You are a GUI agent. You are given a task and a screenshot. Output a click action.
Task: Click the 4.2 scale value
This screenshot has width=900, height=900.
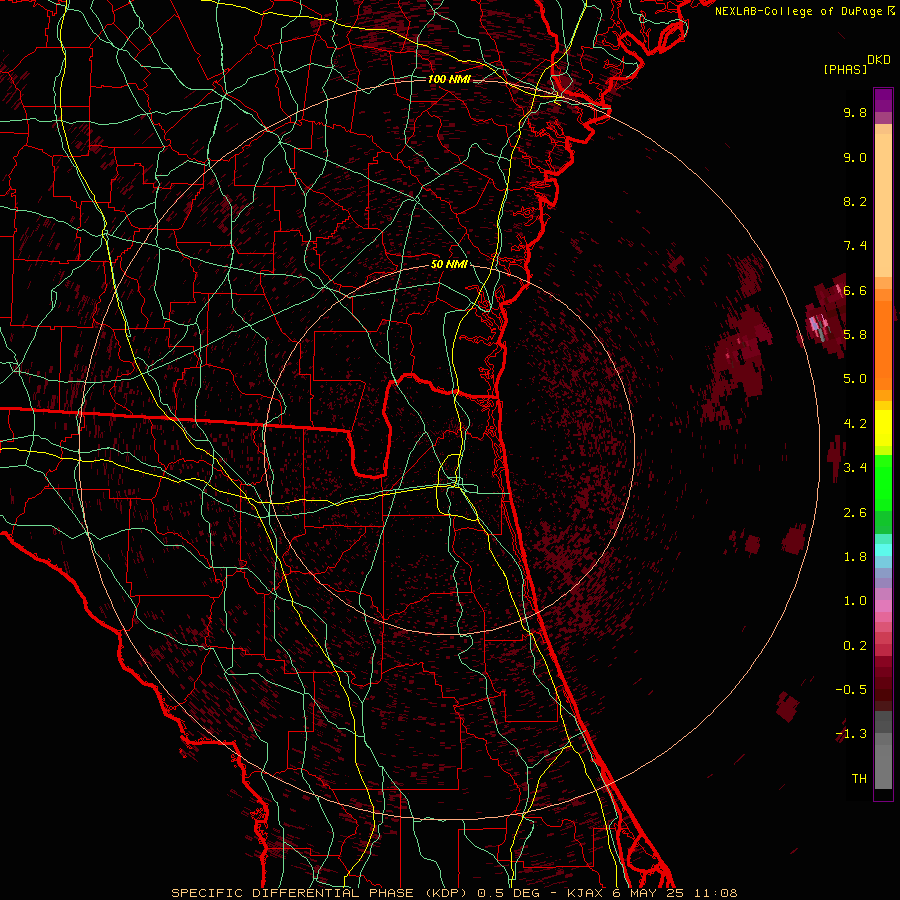point(855,424)
